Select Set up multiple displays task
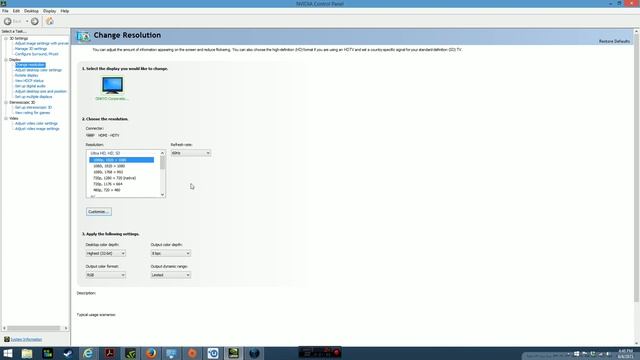Viewport: 640px width, 360px height. point(33,97)
